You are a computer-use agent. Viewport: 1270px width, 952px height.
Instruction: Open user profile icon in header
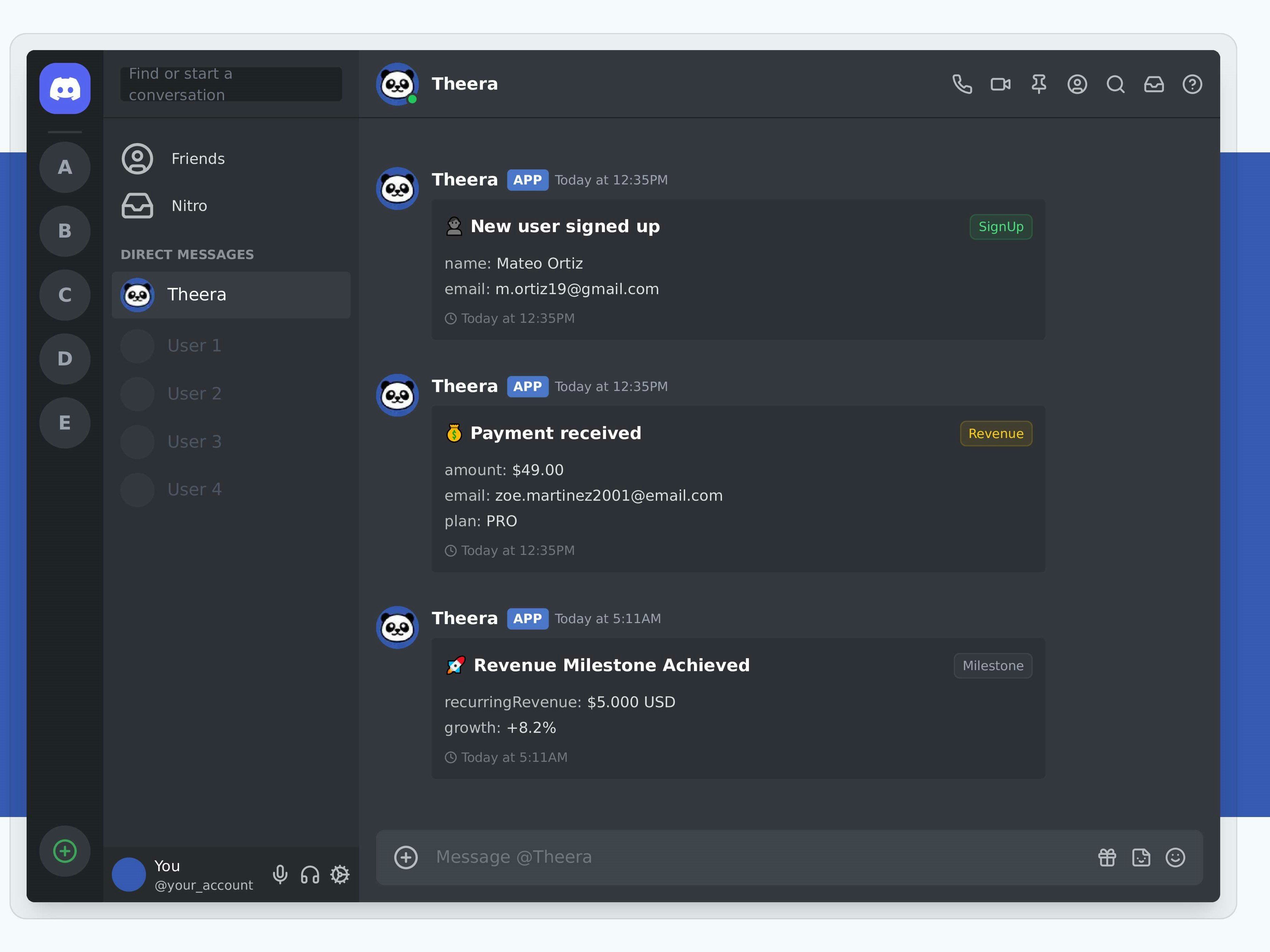coord(1077,84)
